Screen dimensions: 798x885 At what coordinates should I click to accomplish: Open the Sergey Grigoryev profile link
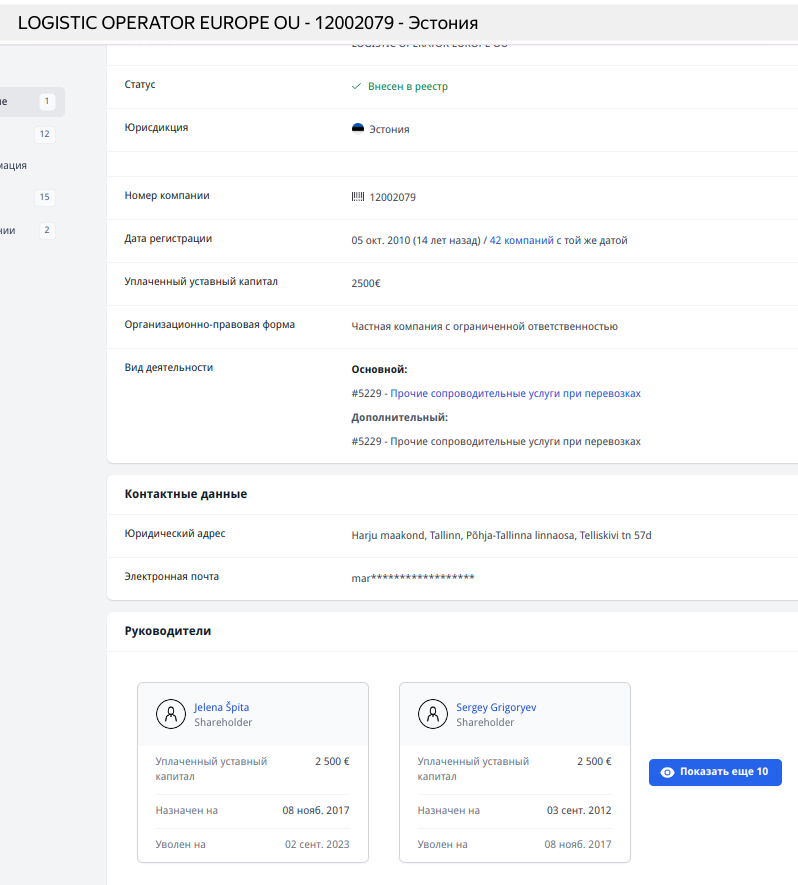(496, 707)
